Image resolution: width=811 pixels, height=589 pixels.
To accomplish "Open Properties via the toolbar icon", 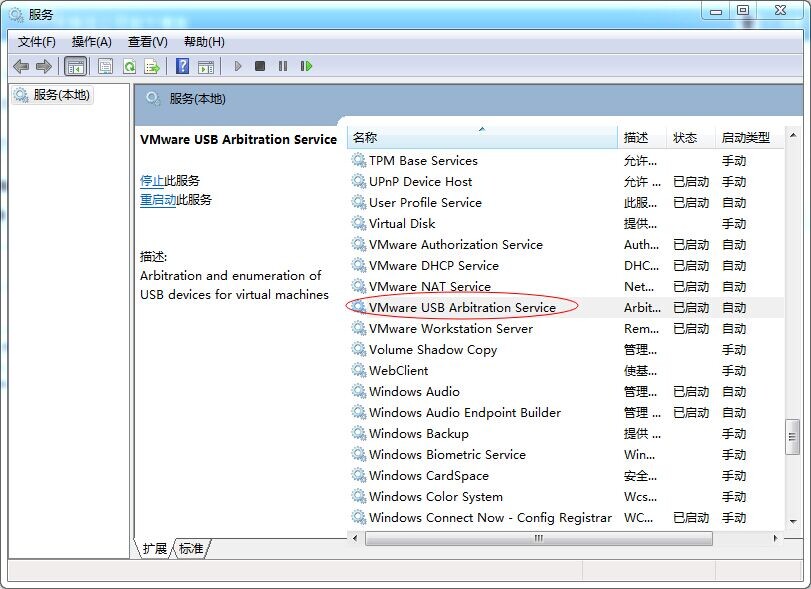I will [x=106, y=66].
